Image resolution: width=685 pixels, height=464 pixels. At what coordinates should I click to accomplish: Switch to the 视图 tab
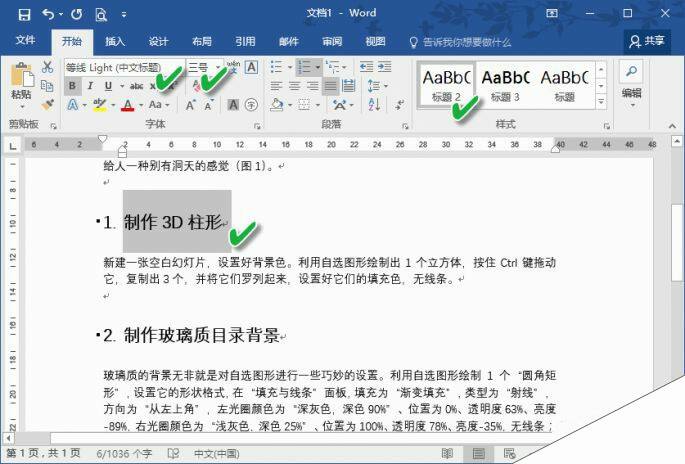[375, 42]
